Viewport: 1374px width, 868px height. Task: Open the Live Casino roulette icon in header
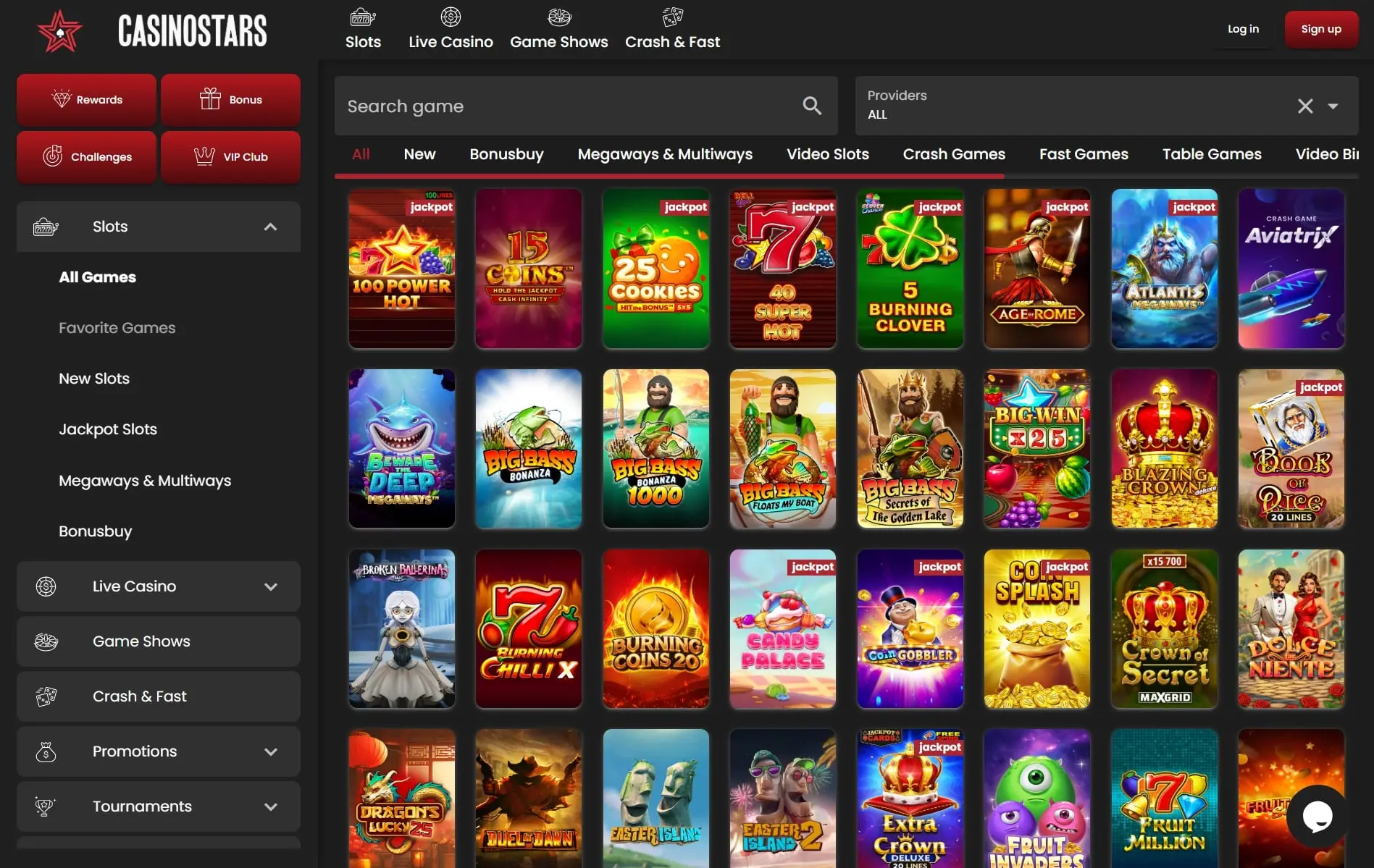pos(451,17)
